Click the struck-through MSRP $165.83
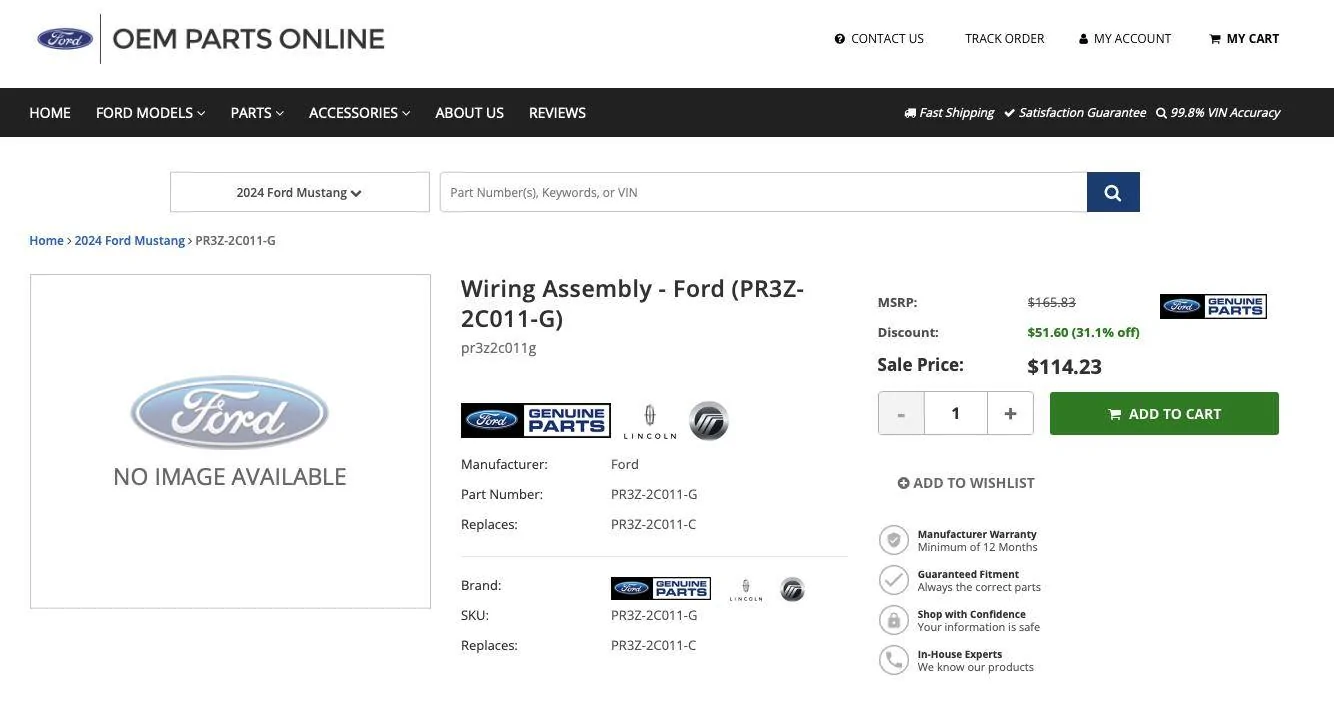 click(1052, 302)
